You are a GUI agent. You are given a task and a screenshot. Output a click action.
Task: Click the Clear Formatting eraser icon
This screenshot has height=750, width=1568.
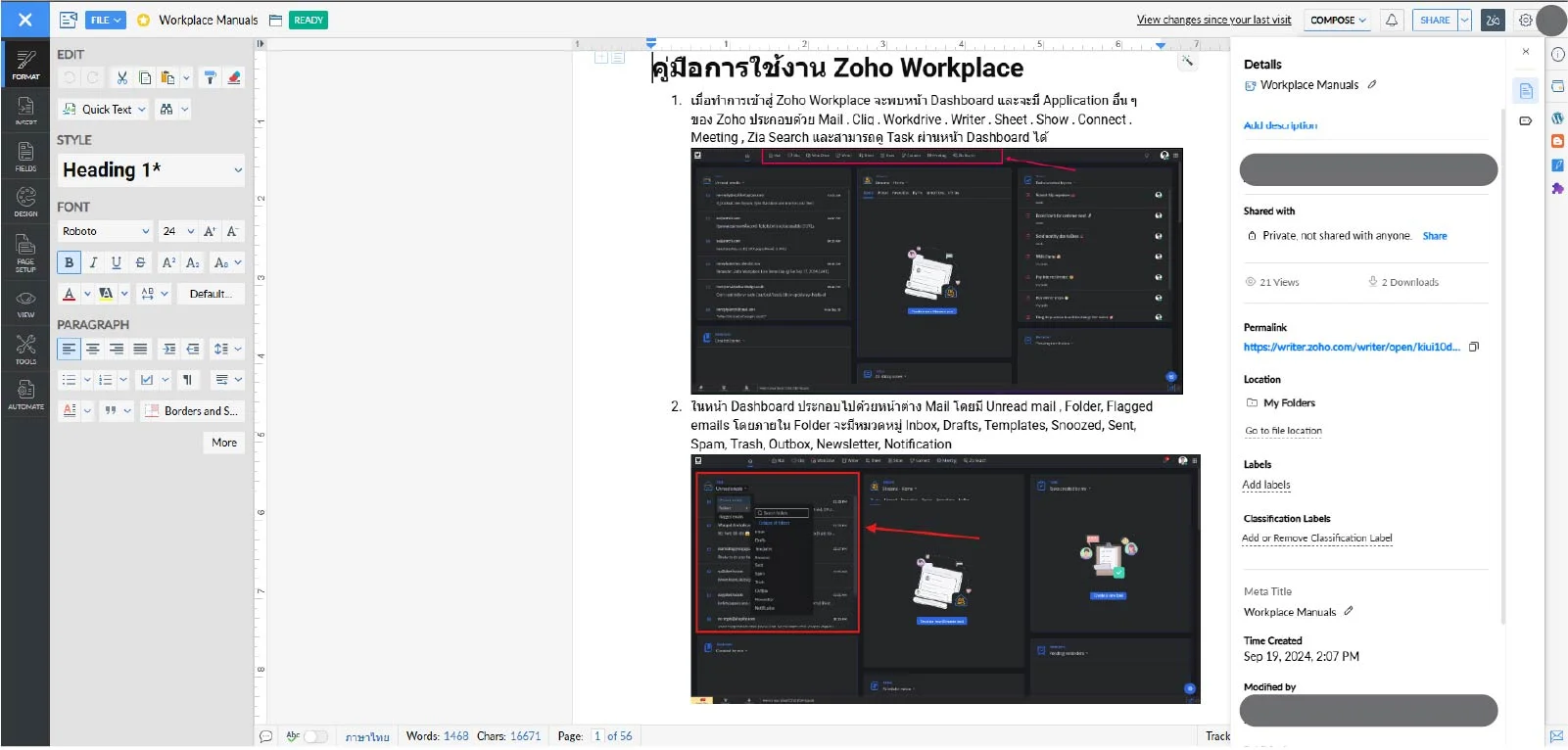[x=233, y=77]
